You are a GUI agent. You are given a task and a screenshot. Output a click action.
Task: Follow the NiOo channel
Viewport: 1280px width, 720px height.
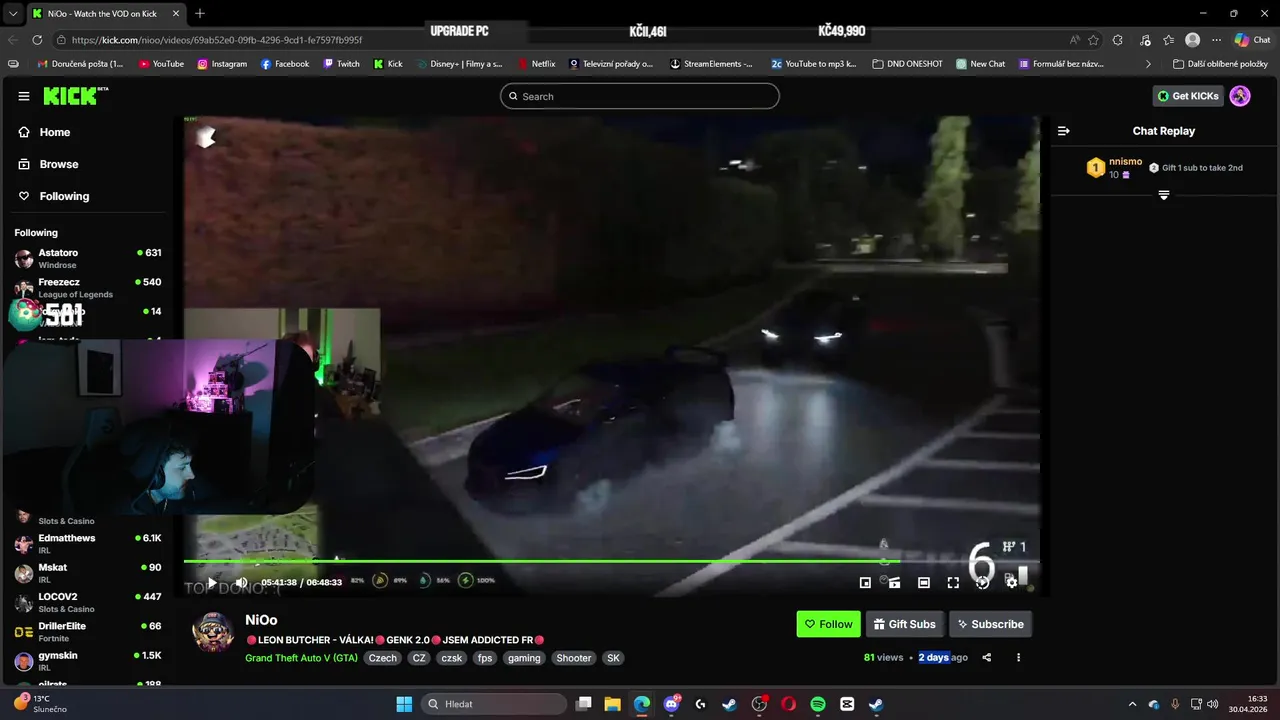[828, 624]
